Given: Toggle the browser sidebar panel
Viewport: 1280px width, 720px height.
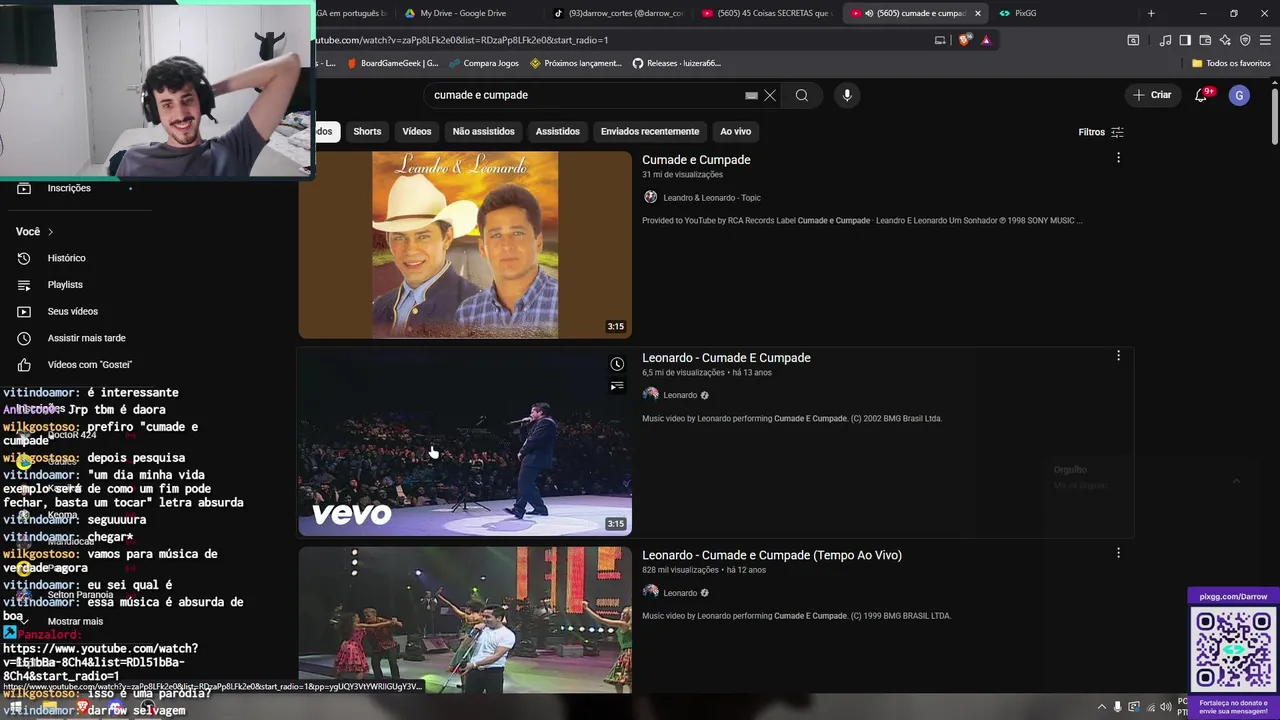Looking at the screenshot, I should (1185, 40).
